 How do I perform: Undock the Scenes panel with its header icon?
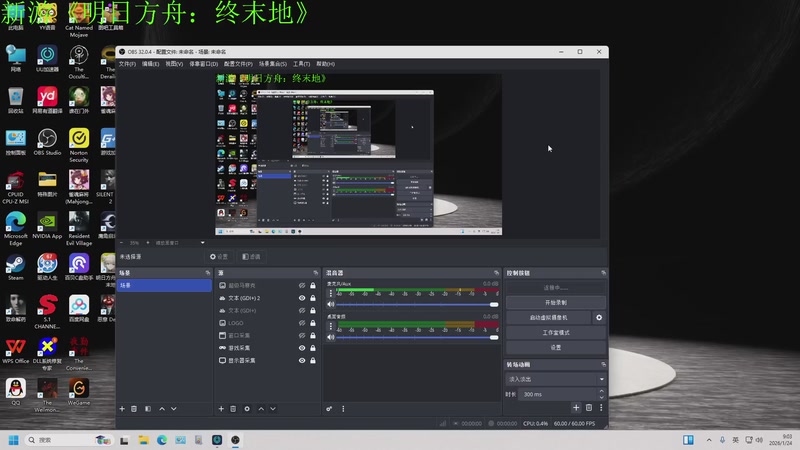[208, 273]
